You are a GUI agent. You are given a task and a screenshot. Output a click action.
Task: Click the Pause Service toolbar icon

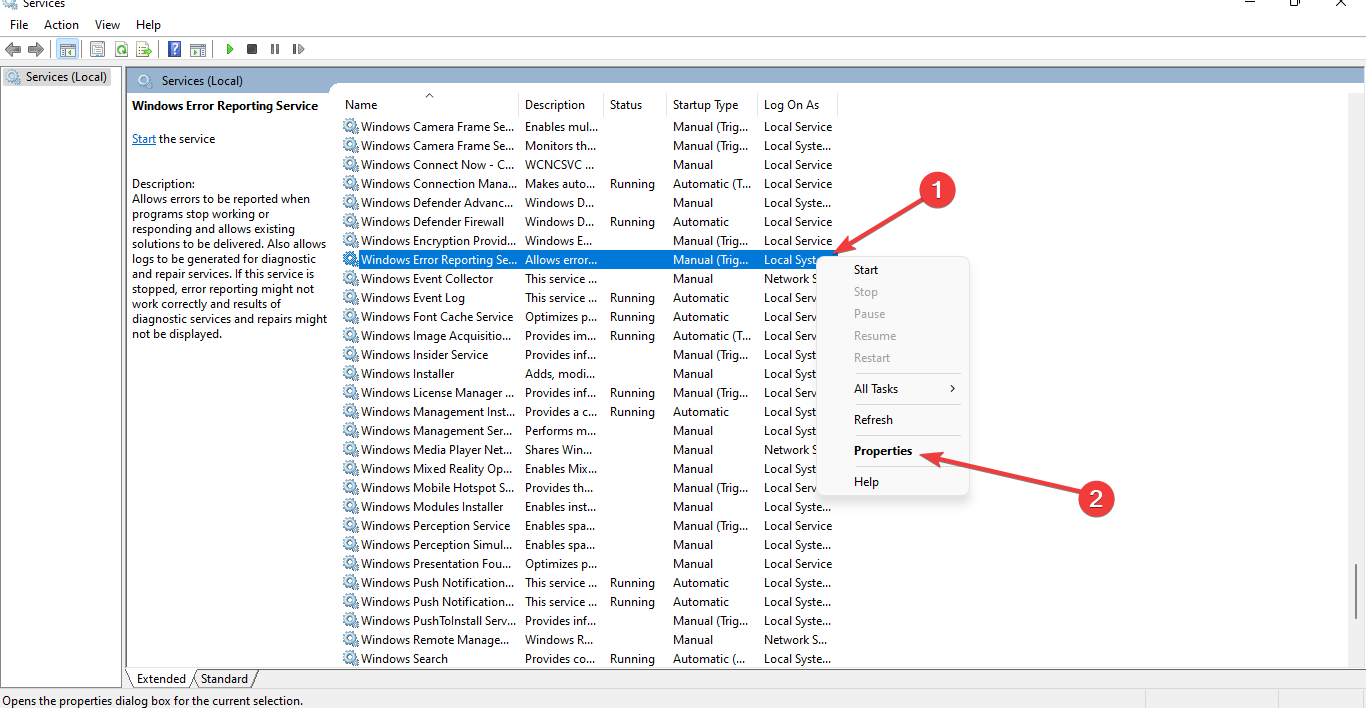coord(275,49)
